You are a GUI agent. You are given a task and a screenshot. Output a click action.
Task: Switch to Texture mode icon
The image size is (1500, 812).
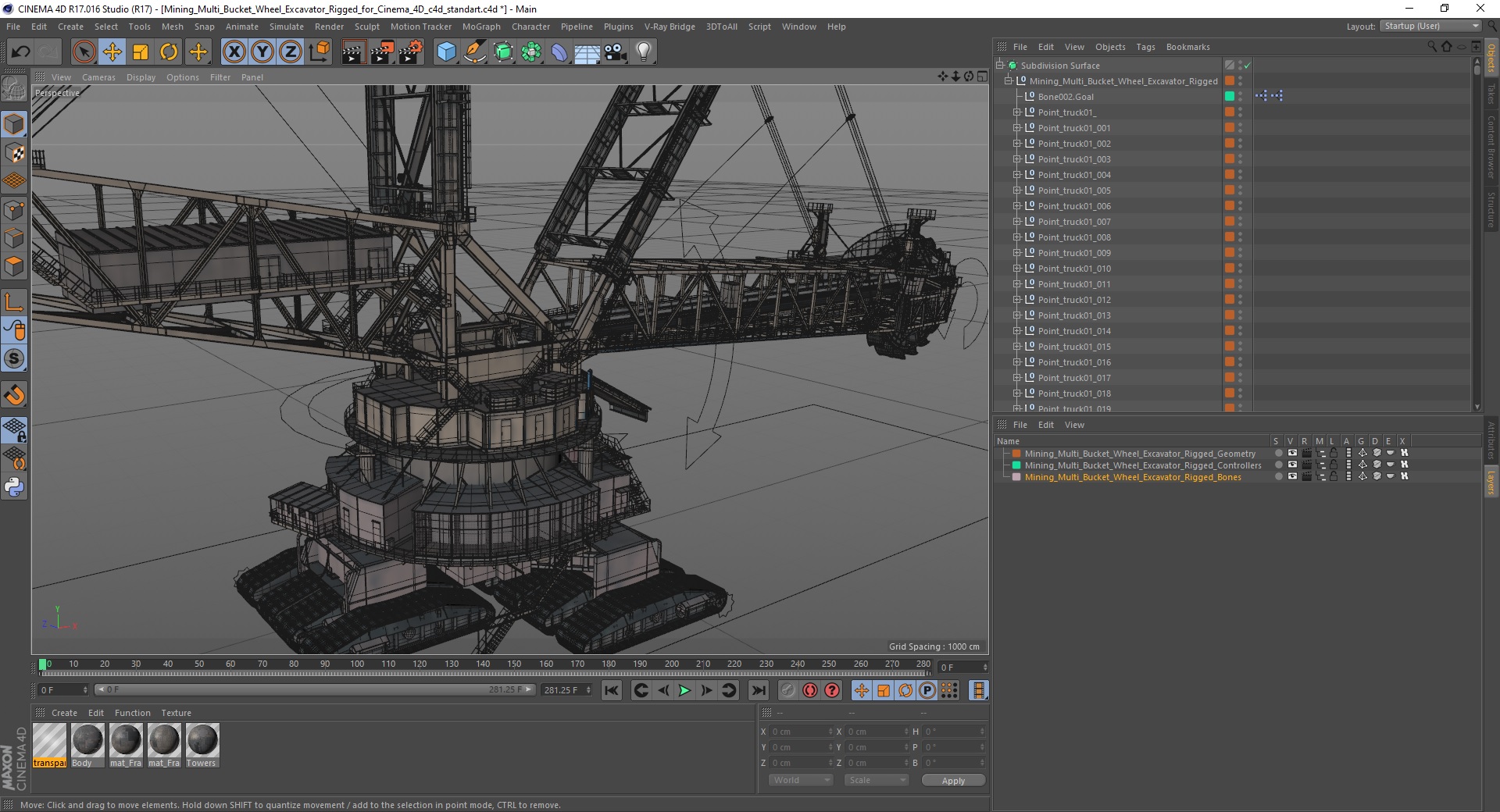click(x=14, y=153)
